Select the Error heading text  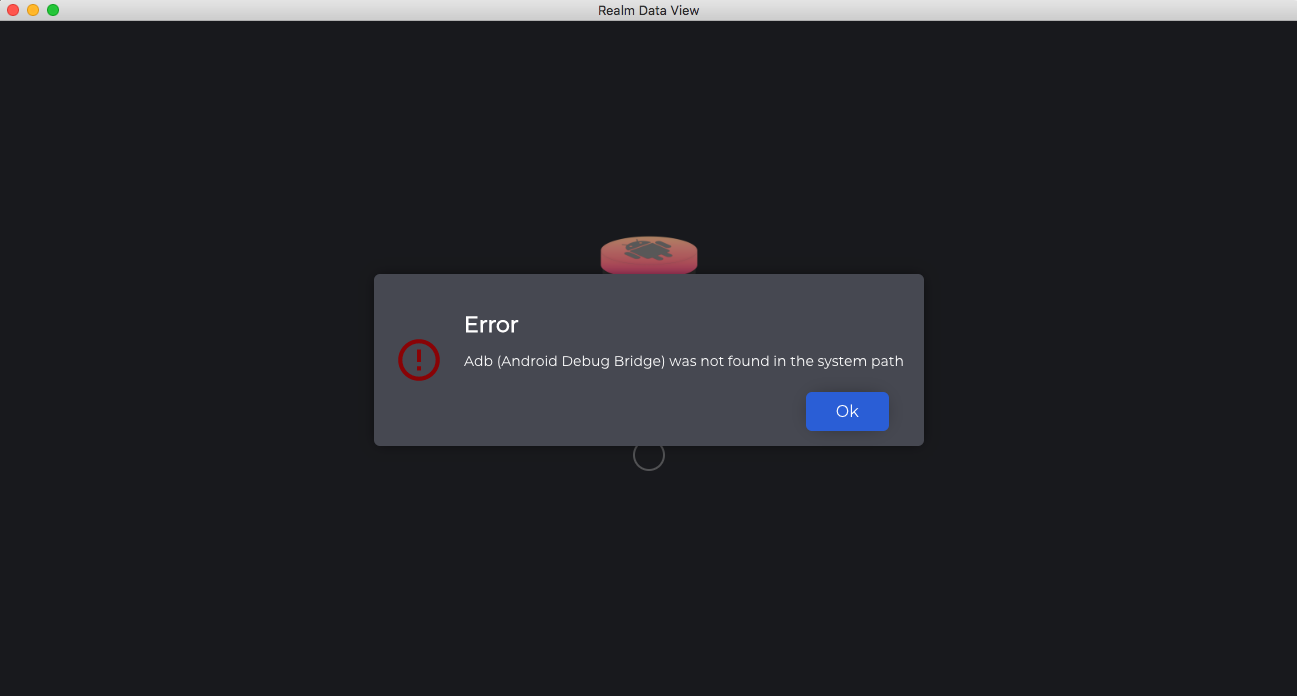pos(491,324)
